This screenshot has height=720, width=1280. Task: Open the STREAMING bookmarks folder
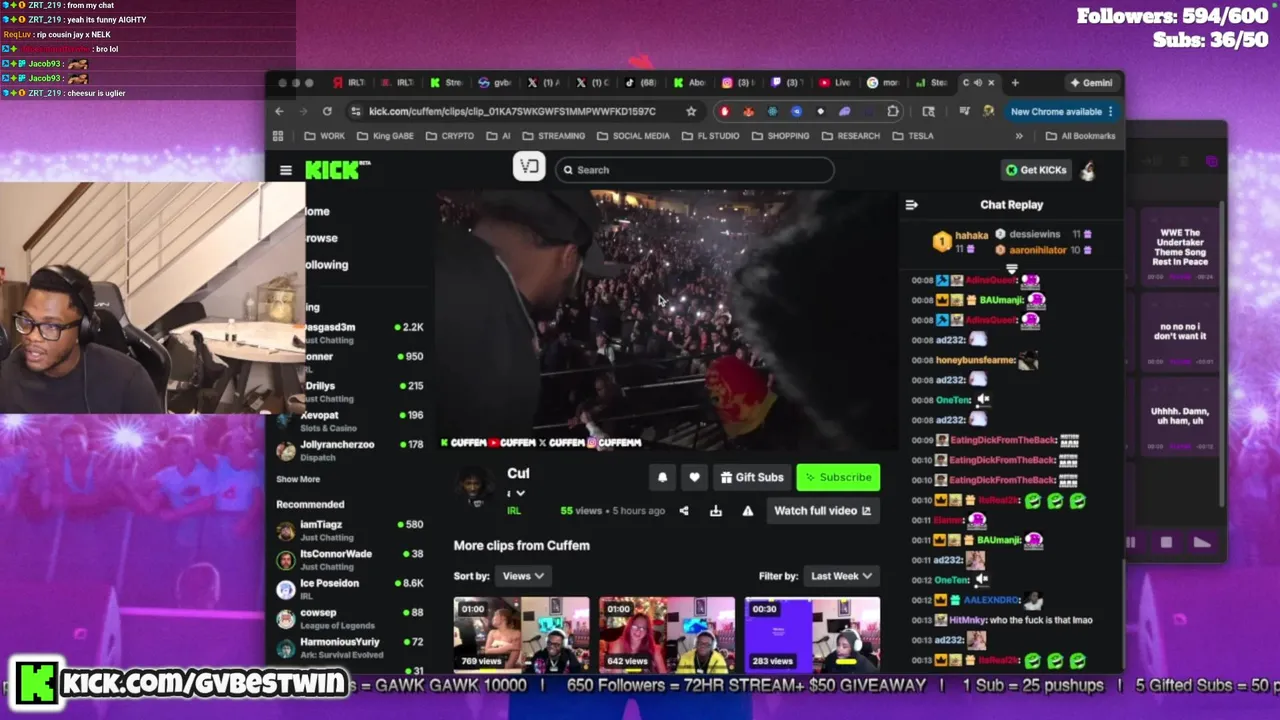click(x=553, y=136)
